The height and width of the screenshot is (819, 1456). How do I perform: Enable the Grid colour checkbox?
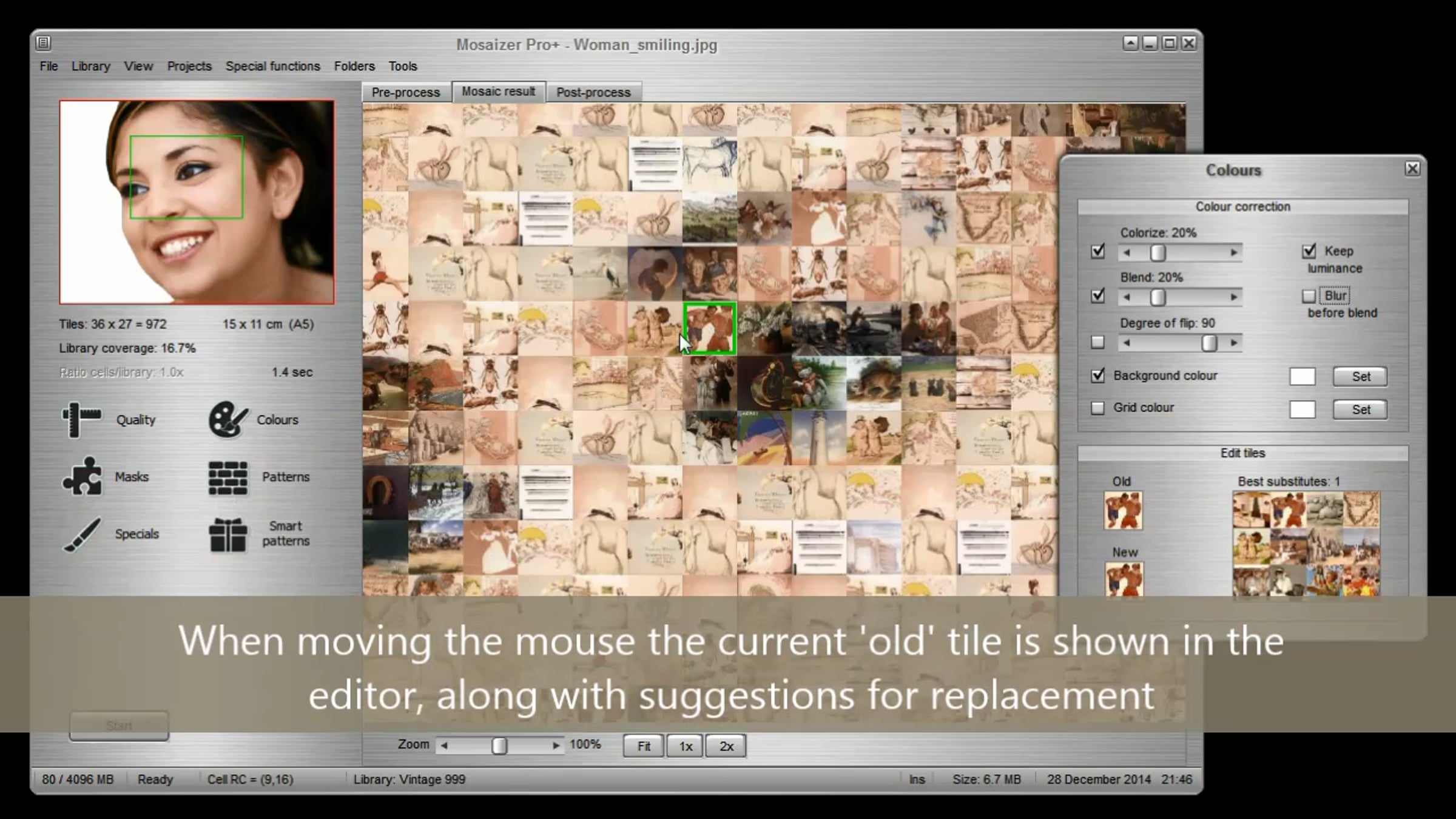point(1097,408)
